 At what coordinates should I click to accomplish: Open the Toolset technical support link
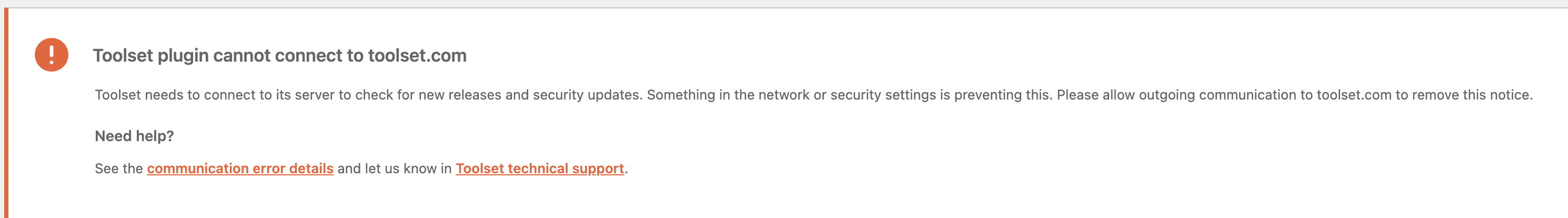click(x=539, y=169)
